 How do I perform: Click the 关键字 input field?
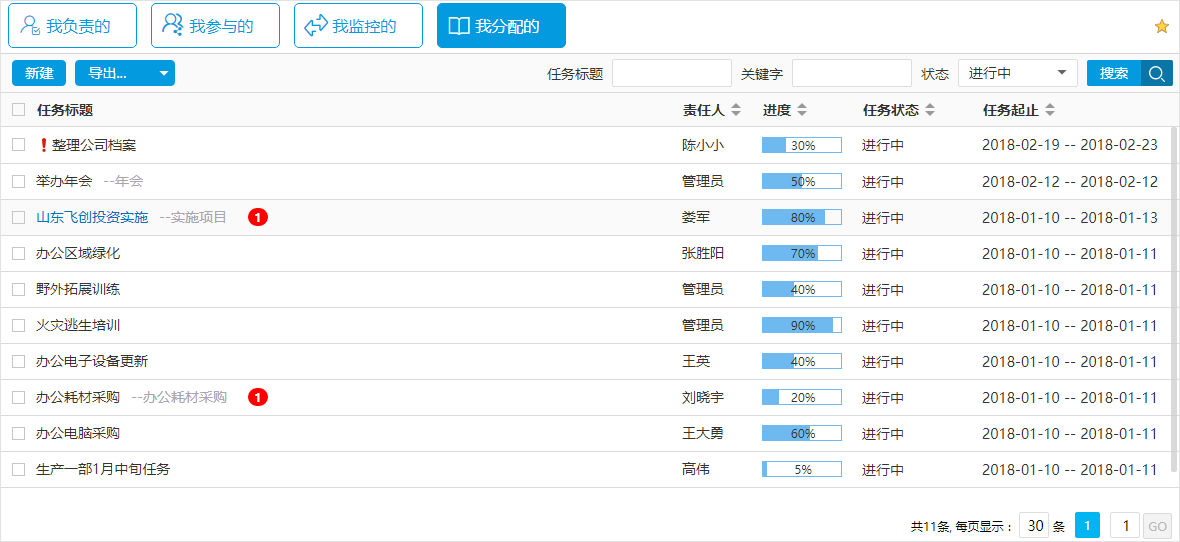tap(851, 73)
